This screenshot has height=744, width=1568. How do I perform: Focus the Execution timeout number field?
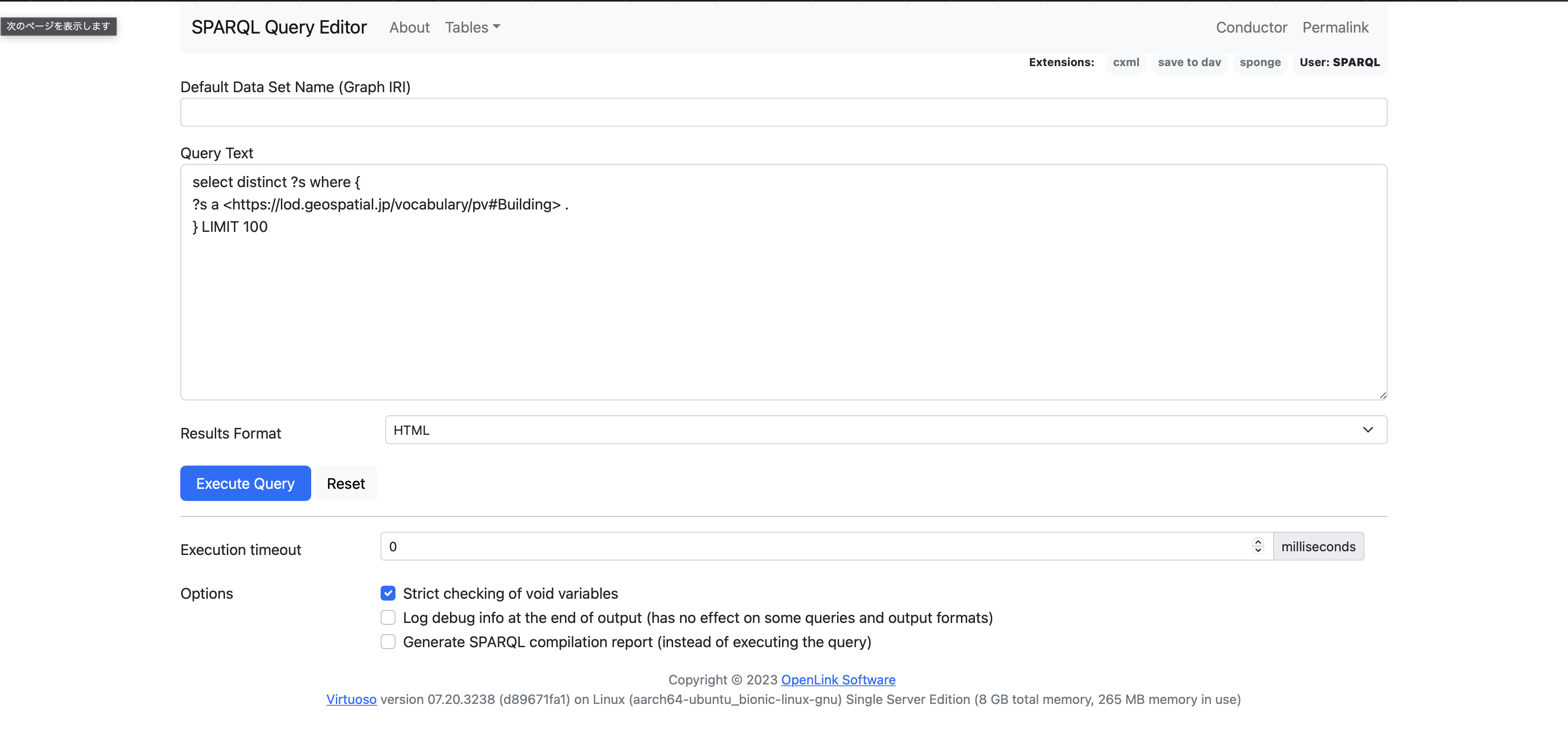(x=816, y=546)
